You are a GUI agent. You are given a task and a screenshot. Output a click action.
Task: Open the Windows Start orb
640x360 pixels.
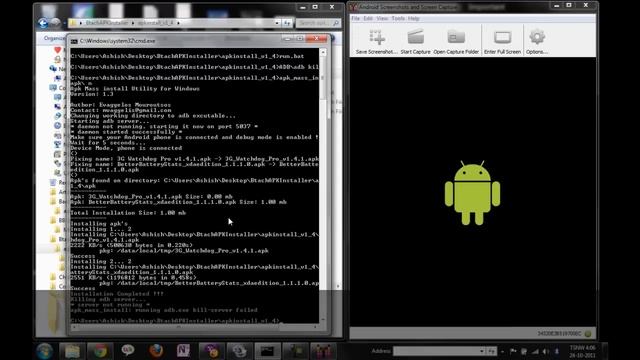(x=44, y=351)
